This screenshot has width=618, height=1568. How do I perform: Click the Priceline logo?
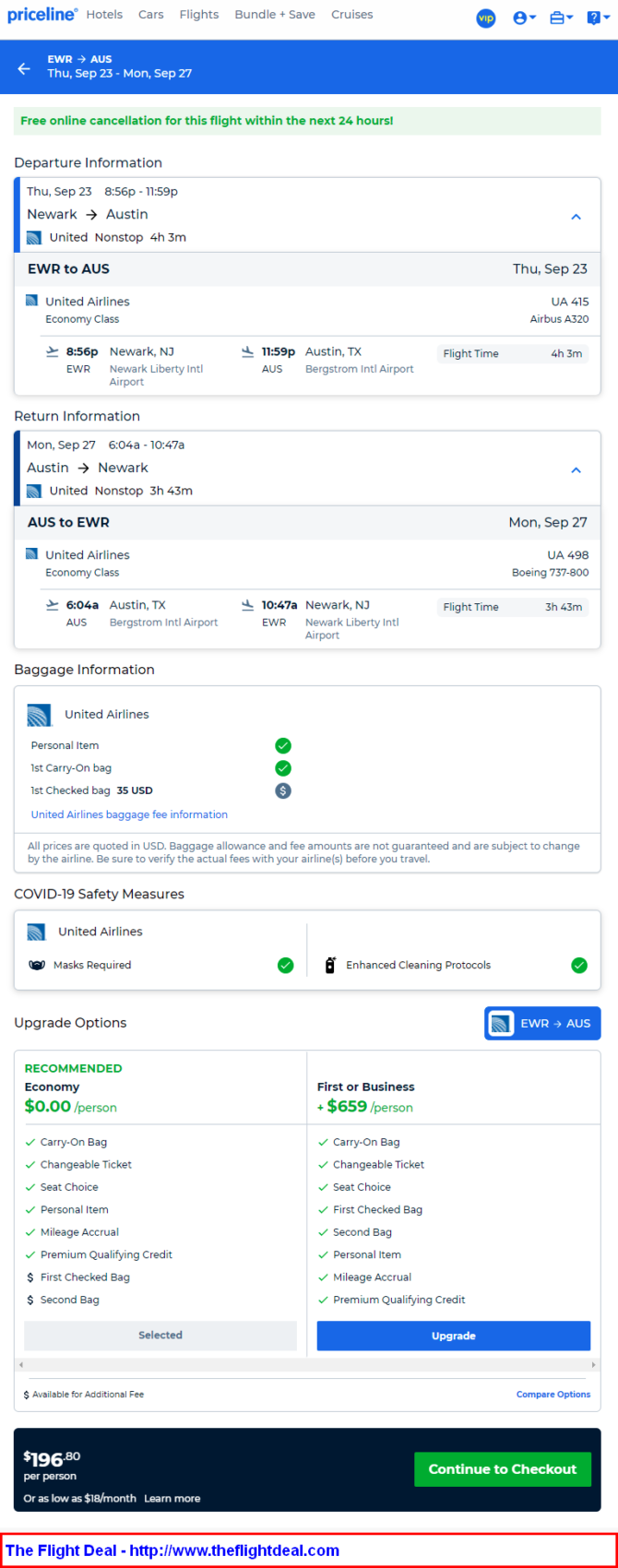click(42, 15)
